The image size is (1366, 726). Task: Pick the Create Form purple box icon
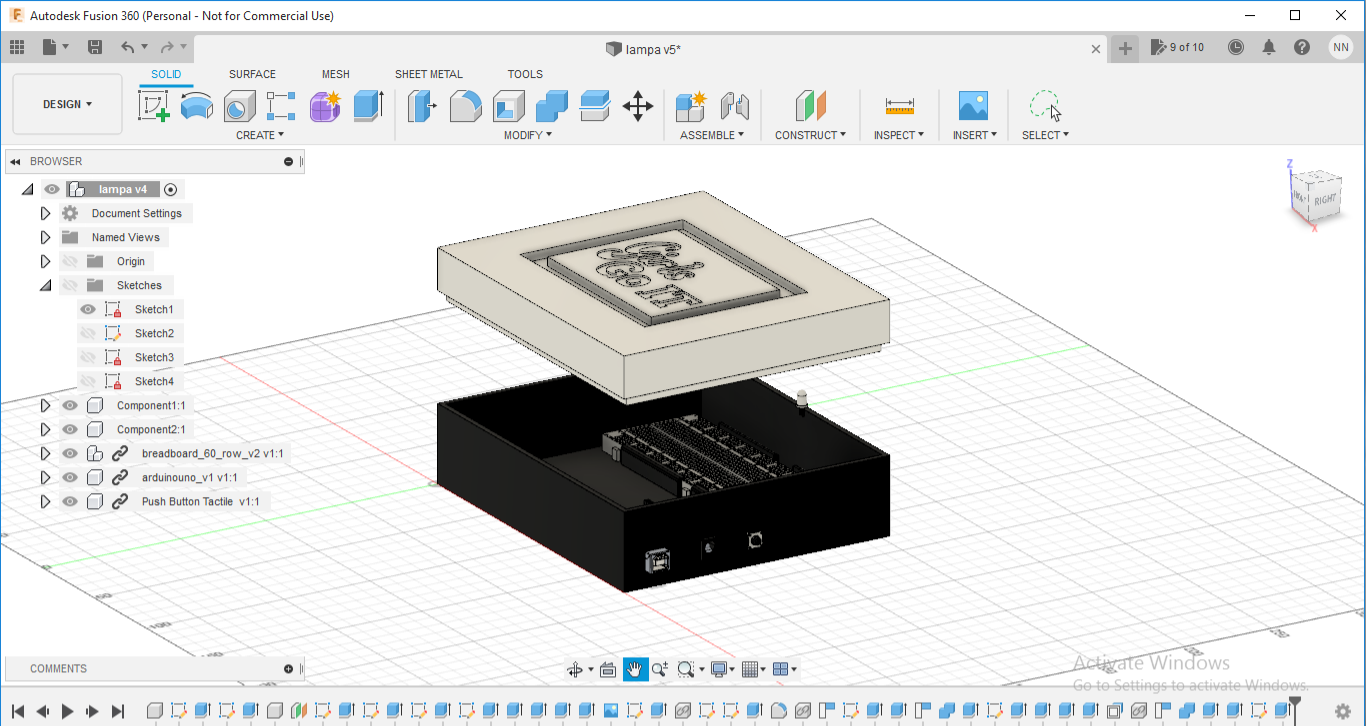click(325, 105)
